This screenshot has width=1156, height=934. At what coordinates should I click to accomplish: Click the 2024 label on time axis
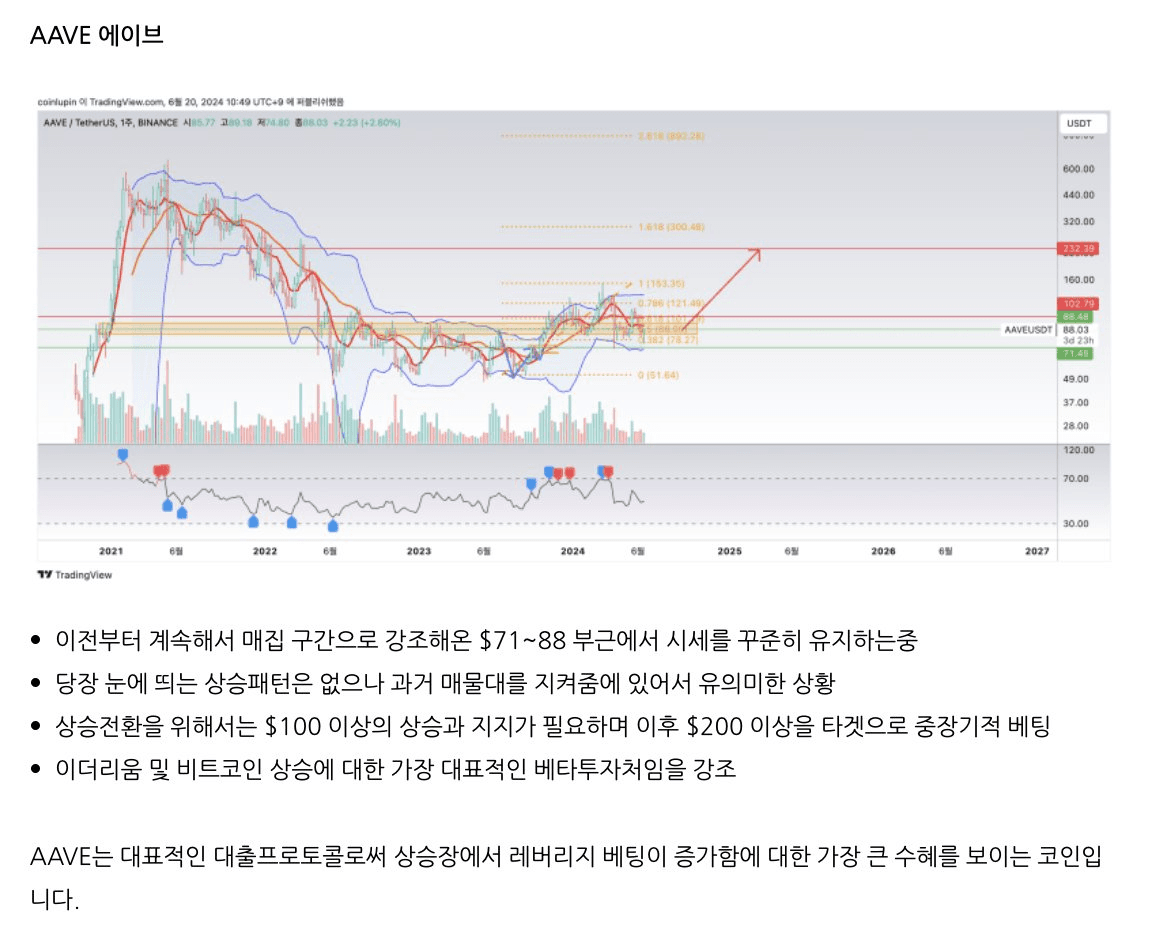[573, 551]
